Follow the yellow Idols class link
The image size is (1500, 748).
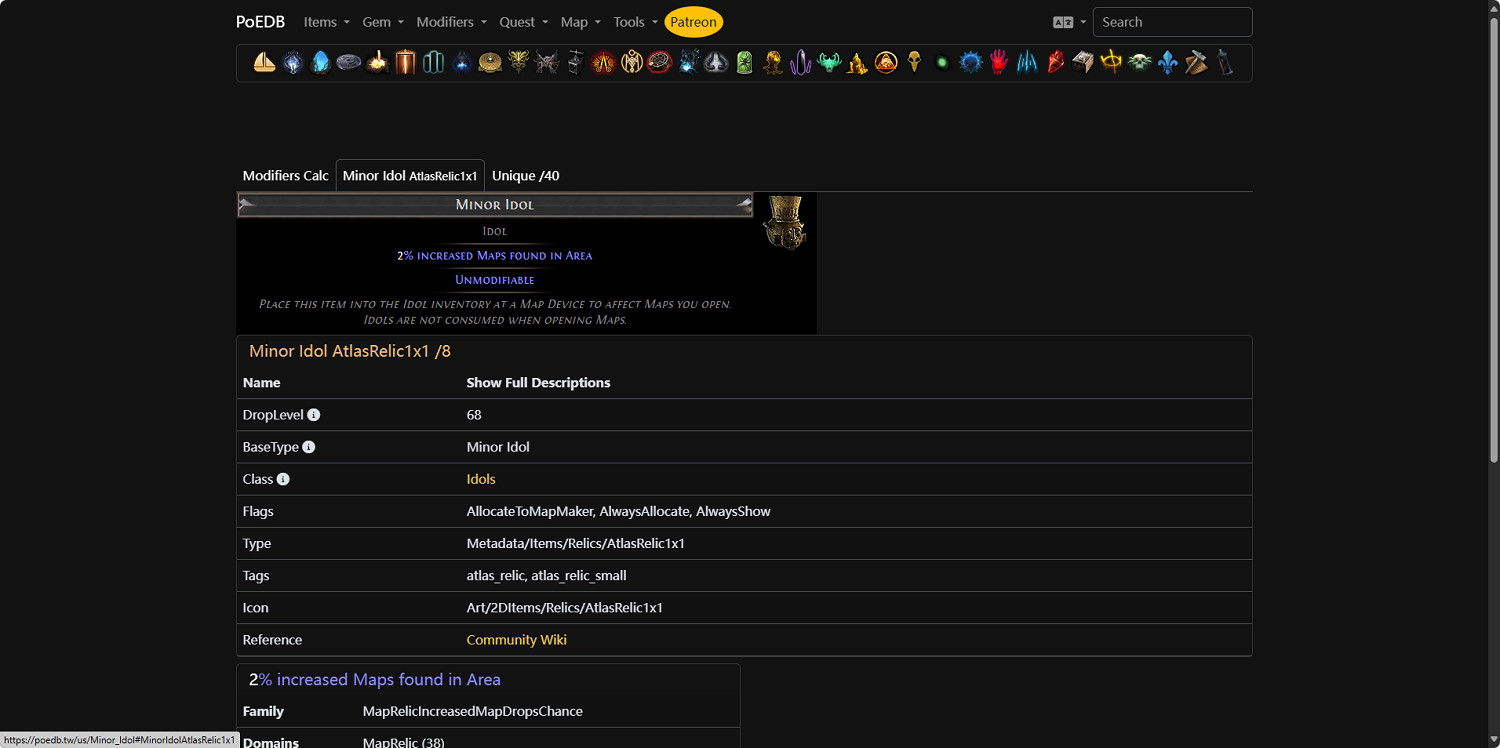point(481,479)
